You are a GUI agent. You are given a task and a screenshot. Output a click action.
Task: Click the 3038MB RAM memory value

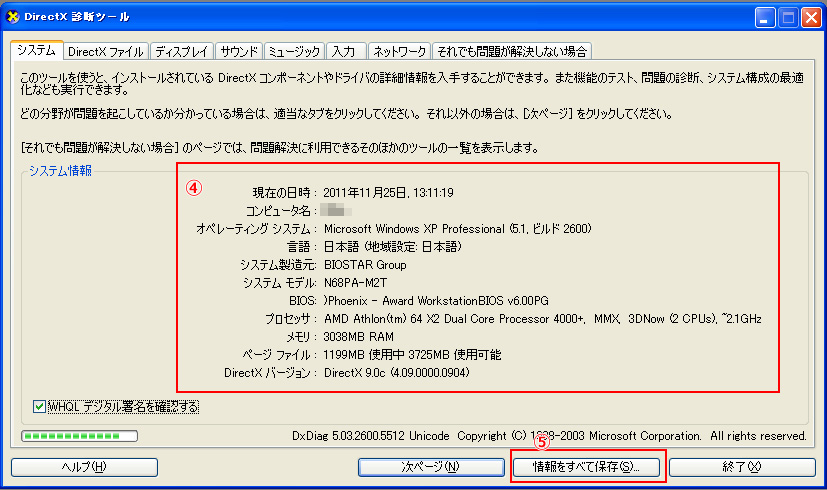point(359,337)
